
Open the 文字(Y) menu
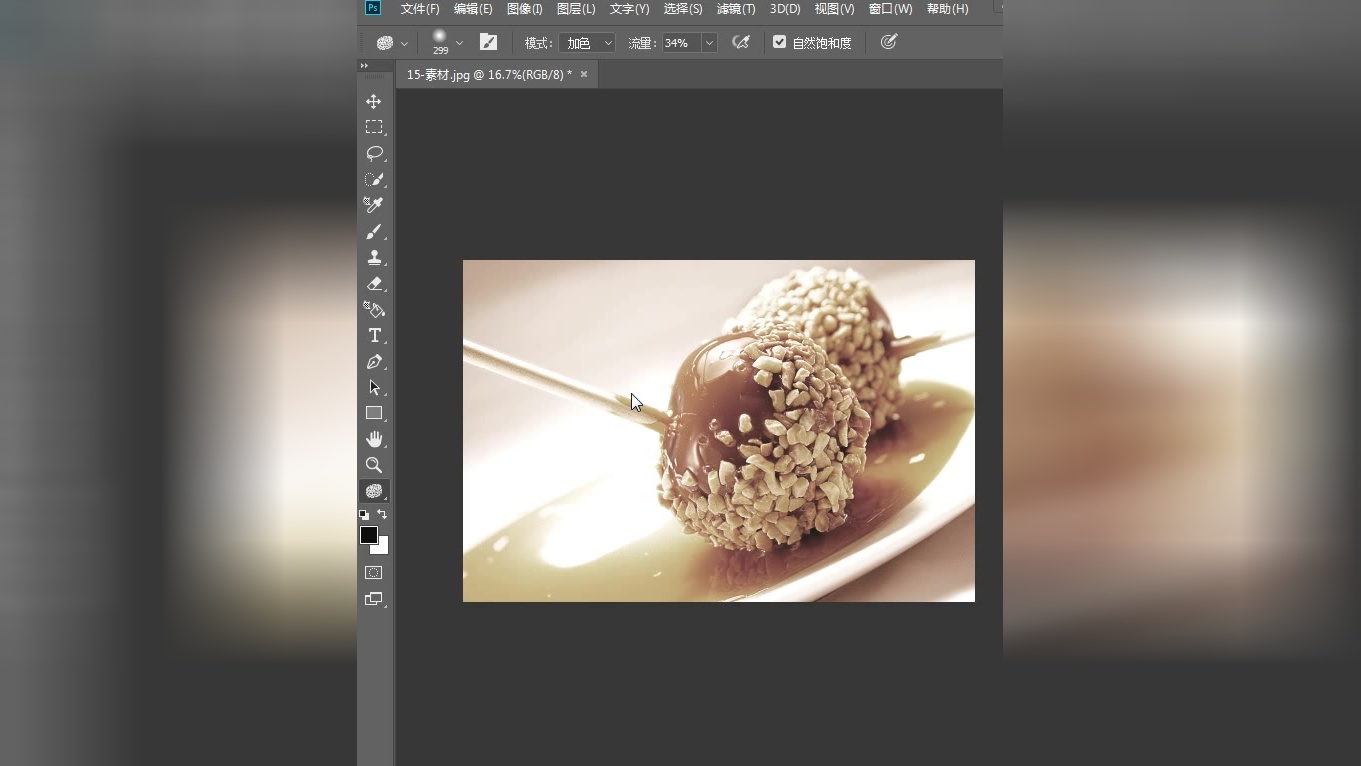630,9
